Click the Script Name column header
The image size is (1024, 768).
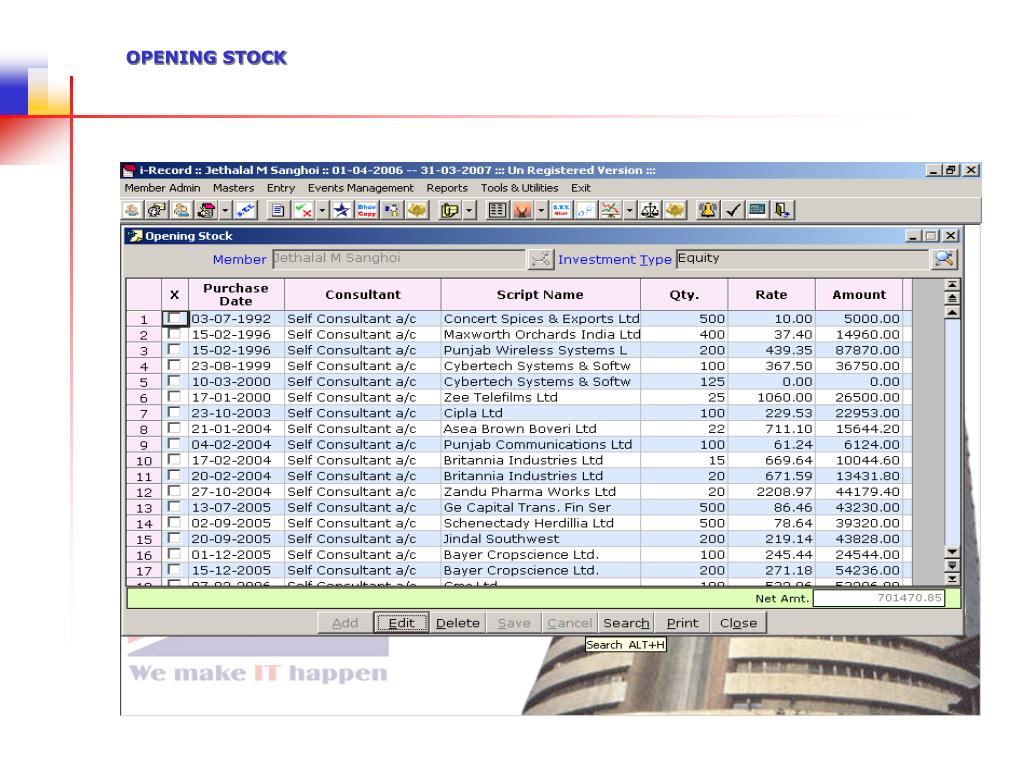pos(540,295)
